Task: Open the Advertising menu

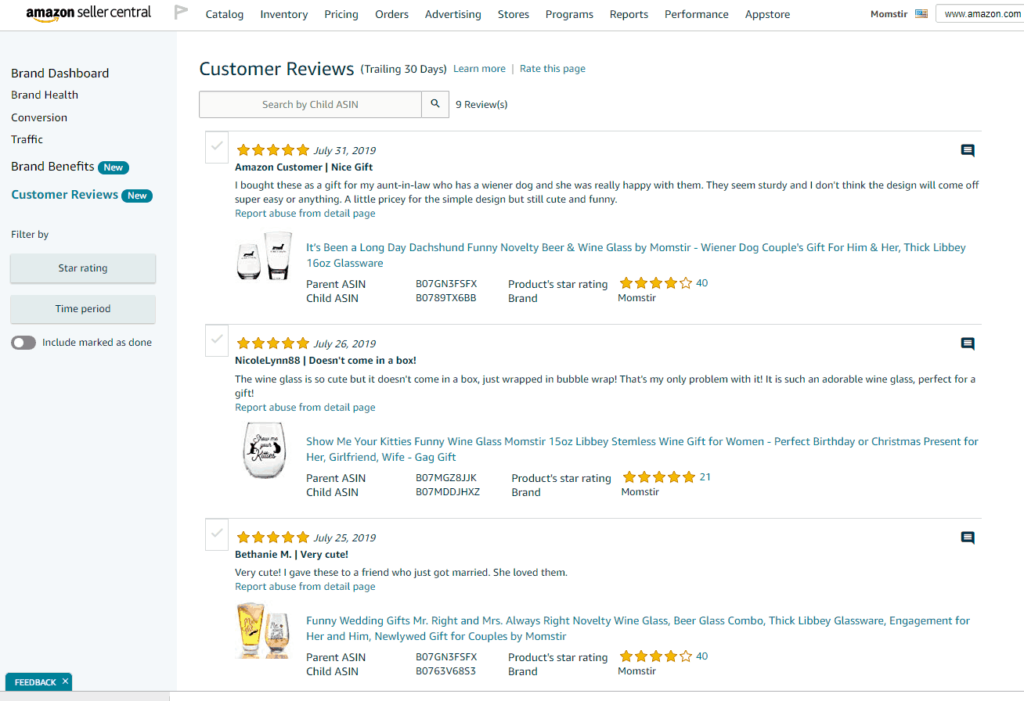Action: (x=453, y=14)
